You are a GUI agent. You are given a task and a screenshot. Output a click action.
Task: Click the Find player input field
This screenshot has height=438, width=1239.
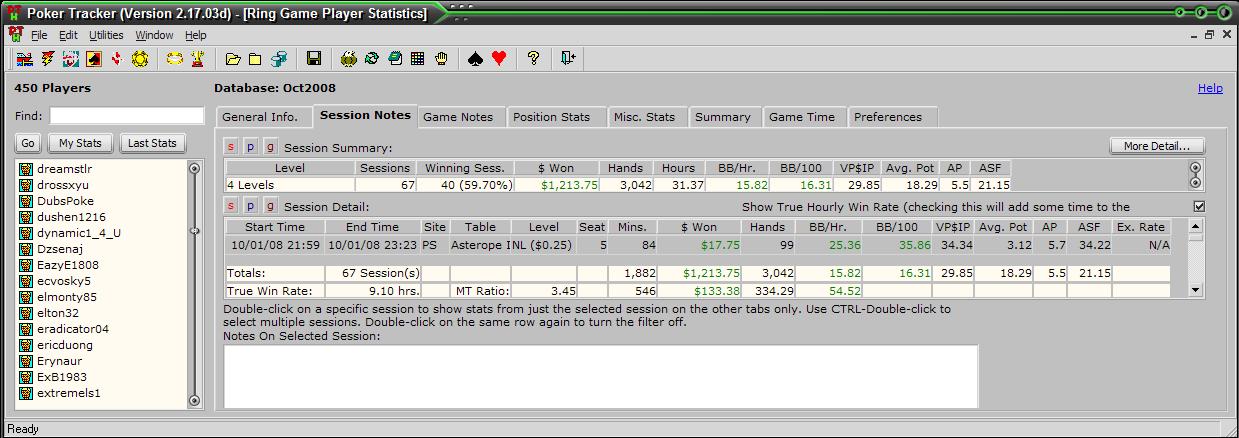point(127,116)
